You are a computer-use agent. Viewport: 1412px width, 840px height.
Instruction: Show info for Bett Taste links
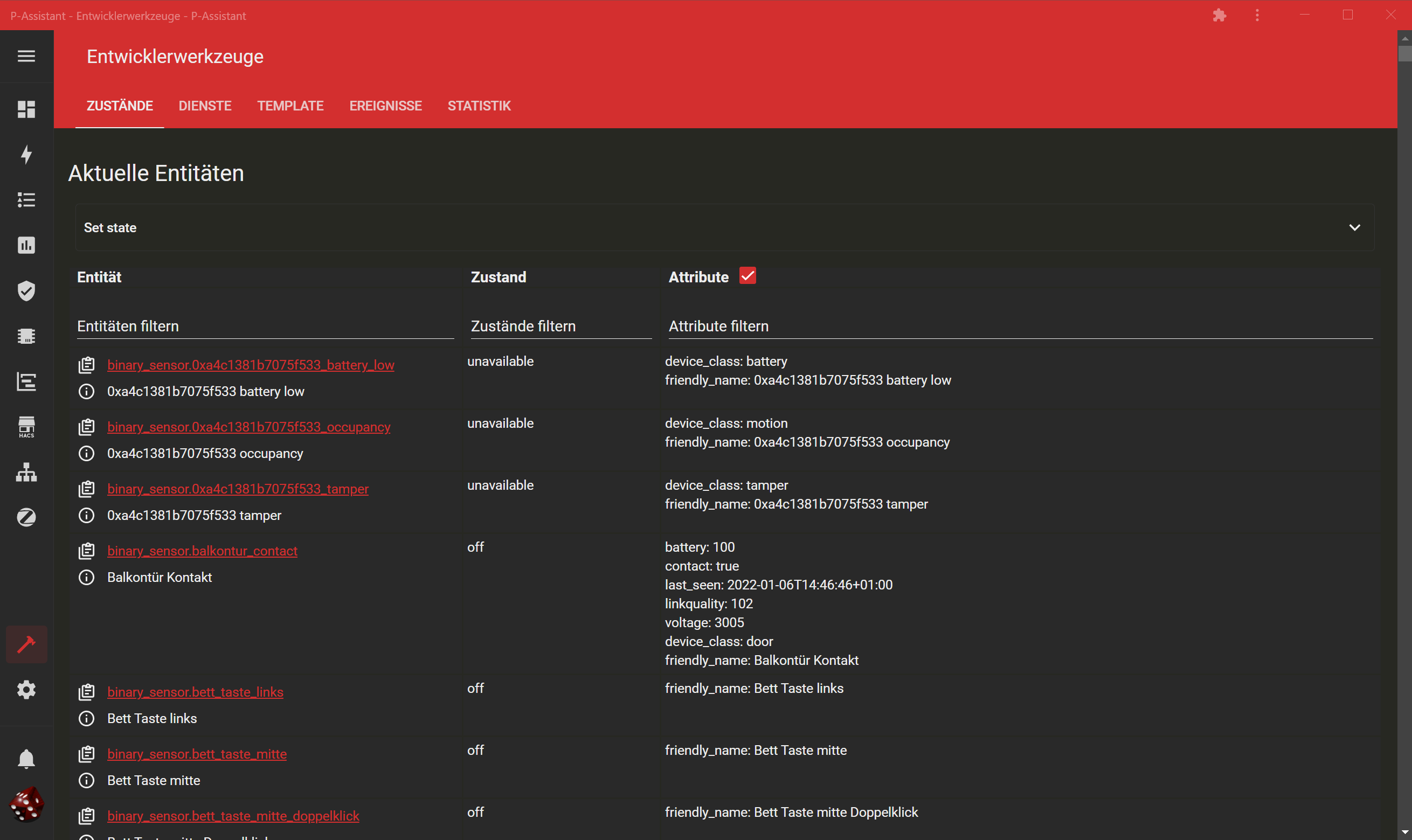[x=86, y=718]
